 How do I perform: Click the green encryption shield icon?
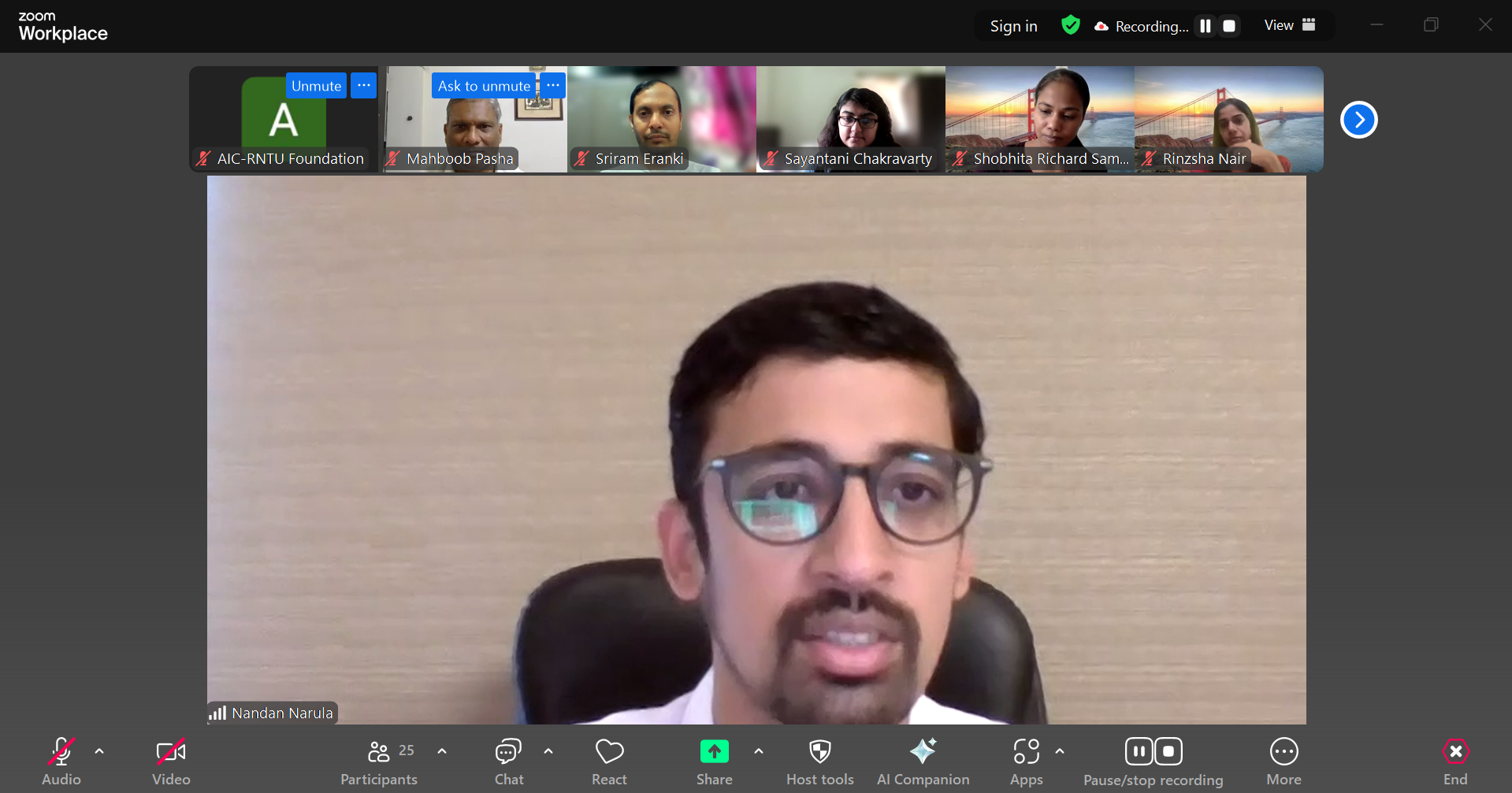[1070, 25]
